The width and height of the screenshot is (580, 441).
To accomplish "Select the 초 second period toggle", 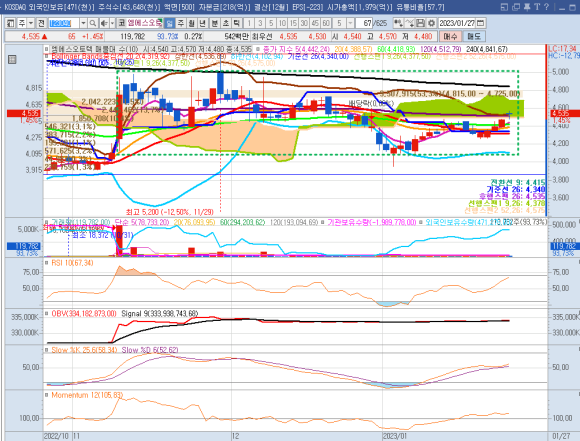I will click(x=226, y=23).
